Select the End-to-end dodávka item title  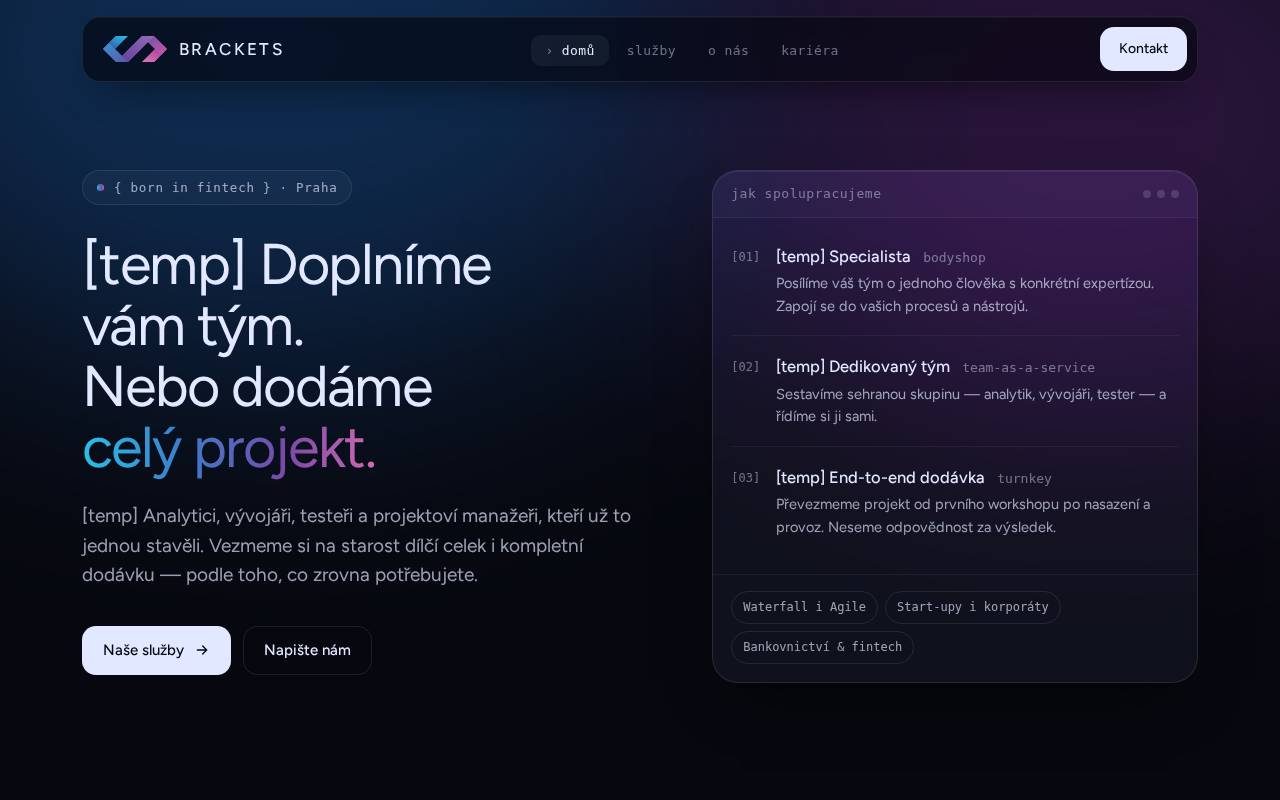[x=880, y=477]
